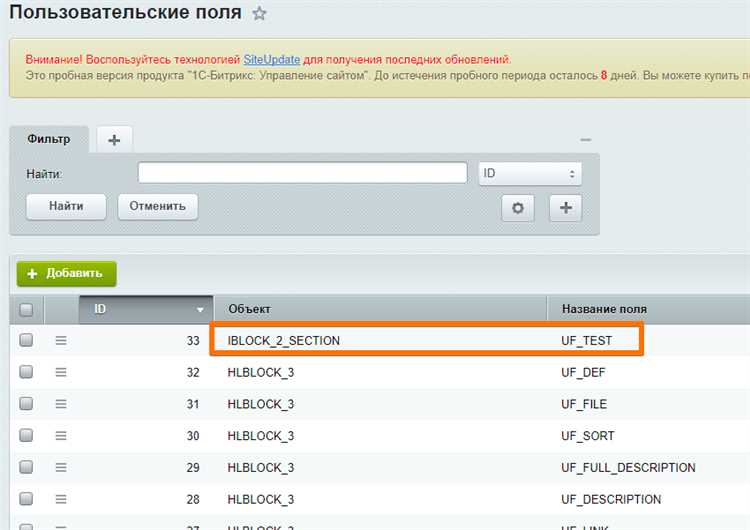Tick the select-all checkbox in table header

coord(26,309)
